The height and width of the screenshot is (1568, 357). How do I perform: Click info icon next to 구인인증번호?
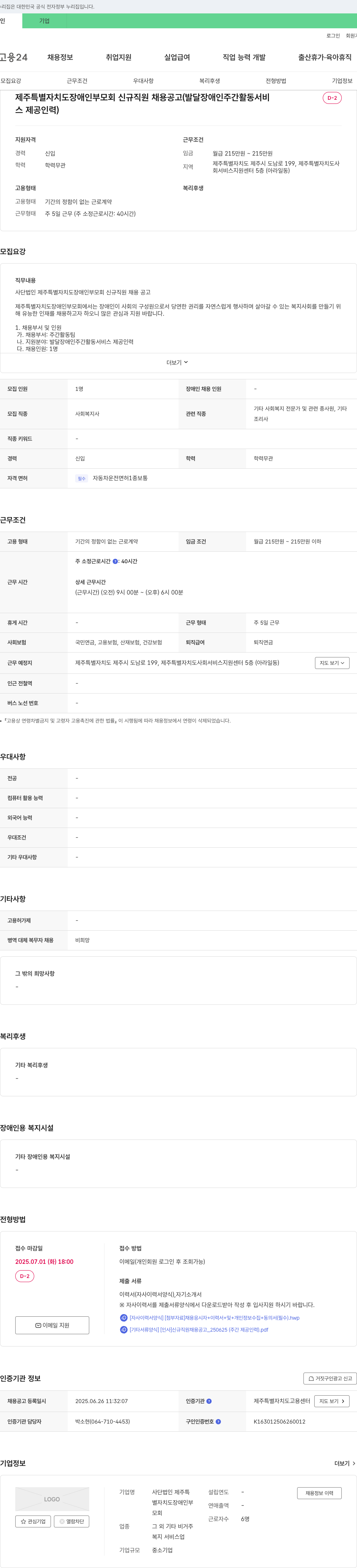click(x=218, y=1422)
